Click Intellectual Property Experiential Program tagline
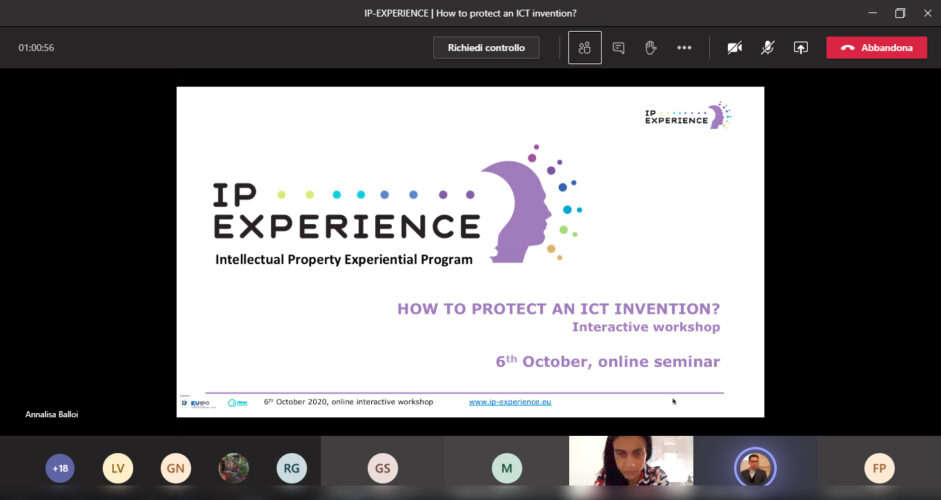941x500 pixels. (344, 260)
